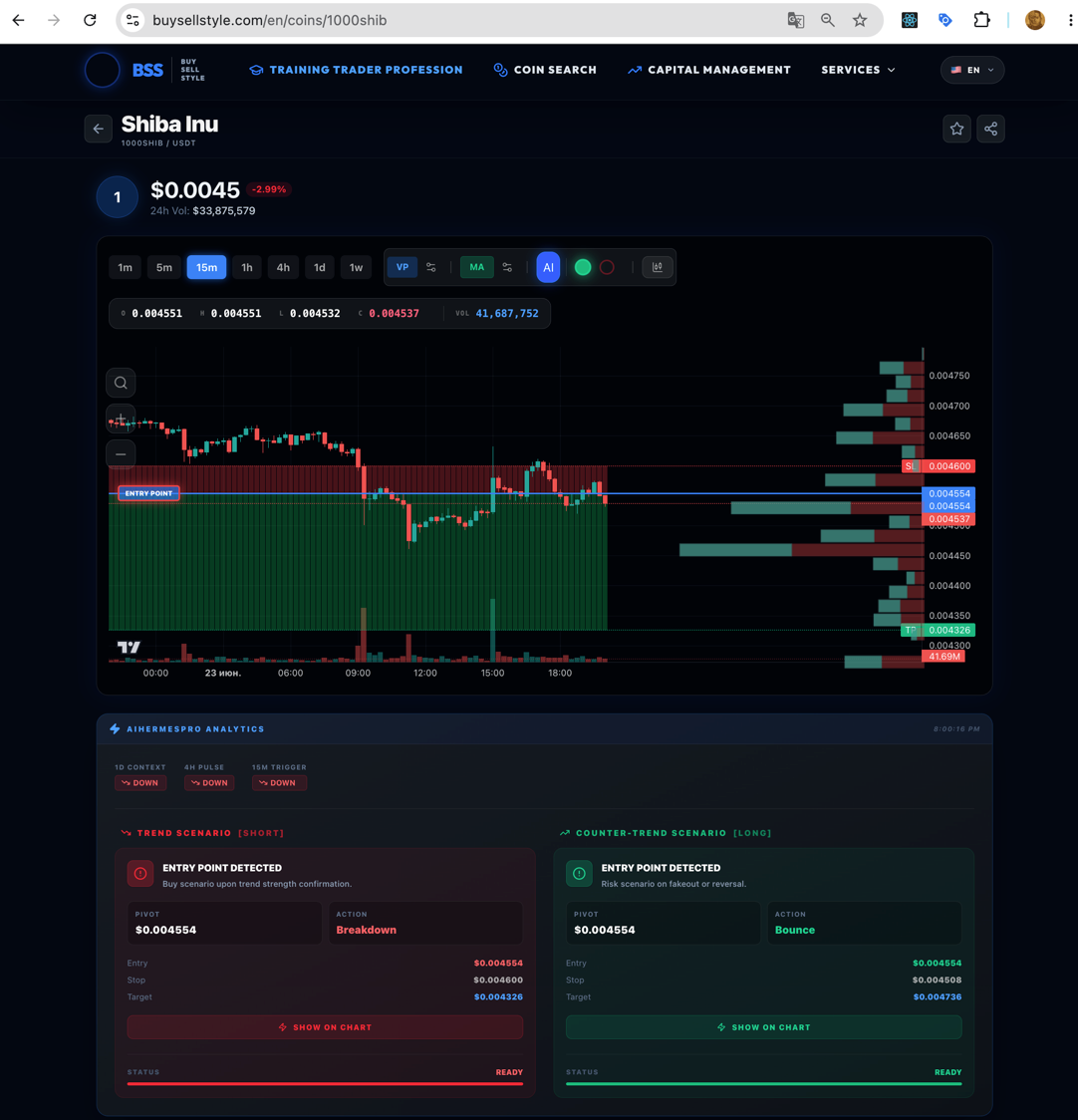Bookmark this page with the star

(860, 20)
